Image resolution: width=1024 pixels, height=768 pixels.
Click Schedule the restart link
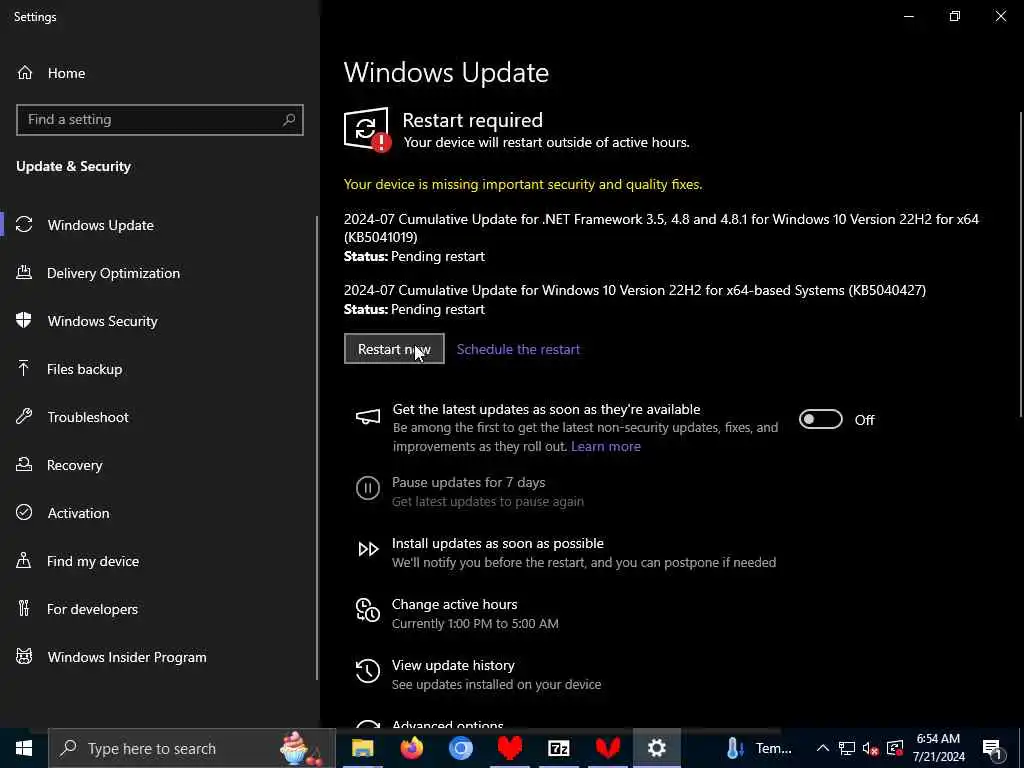(518, 349)
